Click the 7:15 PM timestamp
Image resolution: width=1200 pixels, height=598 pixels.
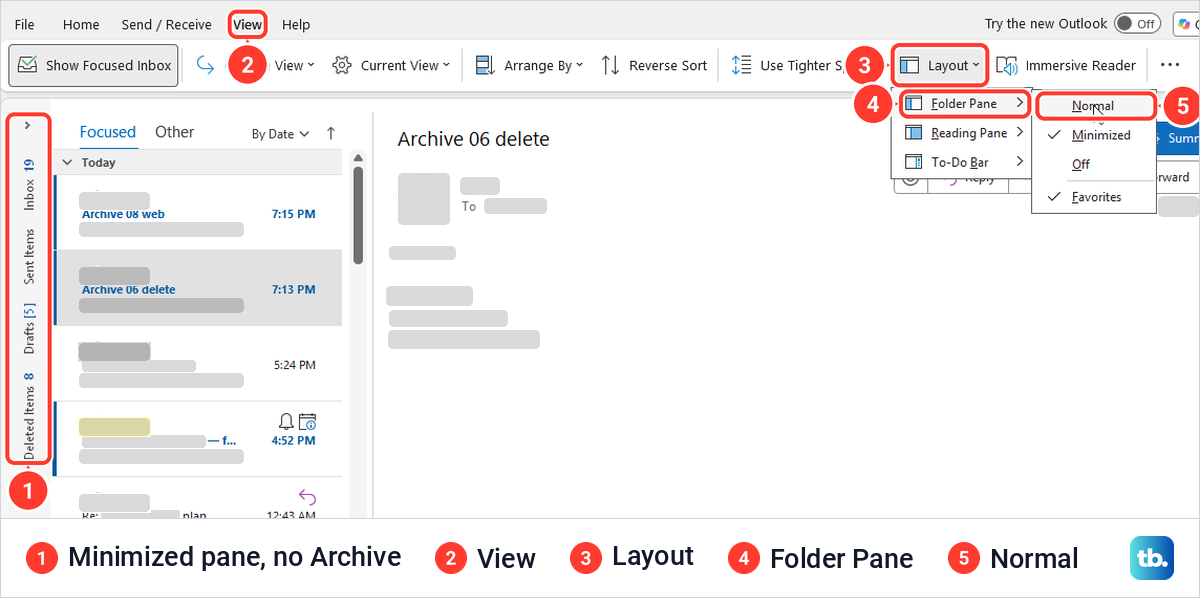tap(294, 214)
